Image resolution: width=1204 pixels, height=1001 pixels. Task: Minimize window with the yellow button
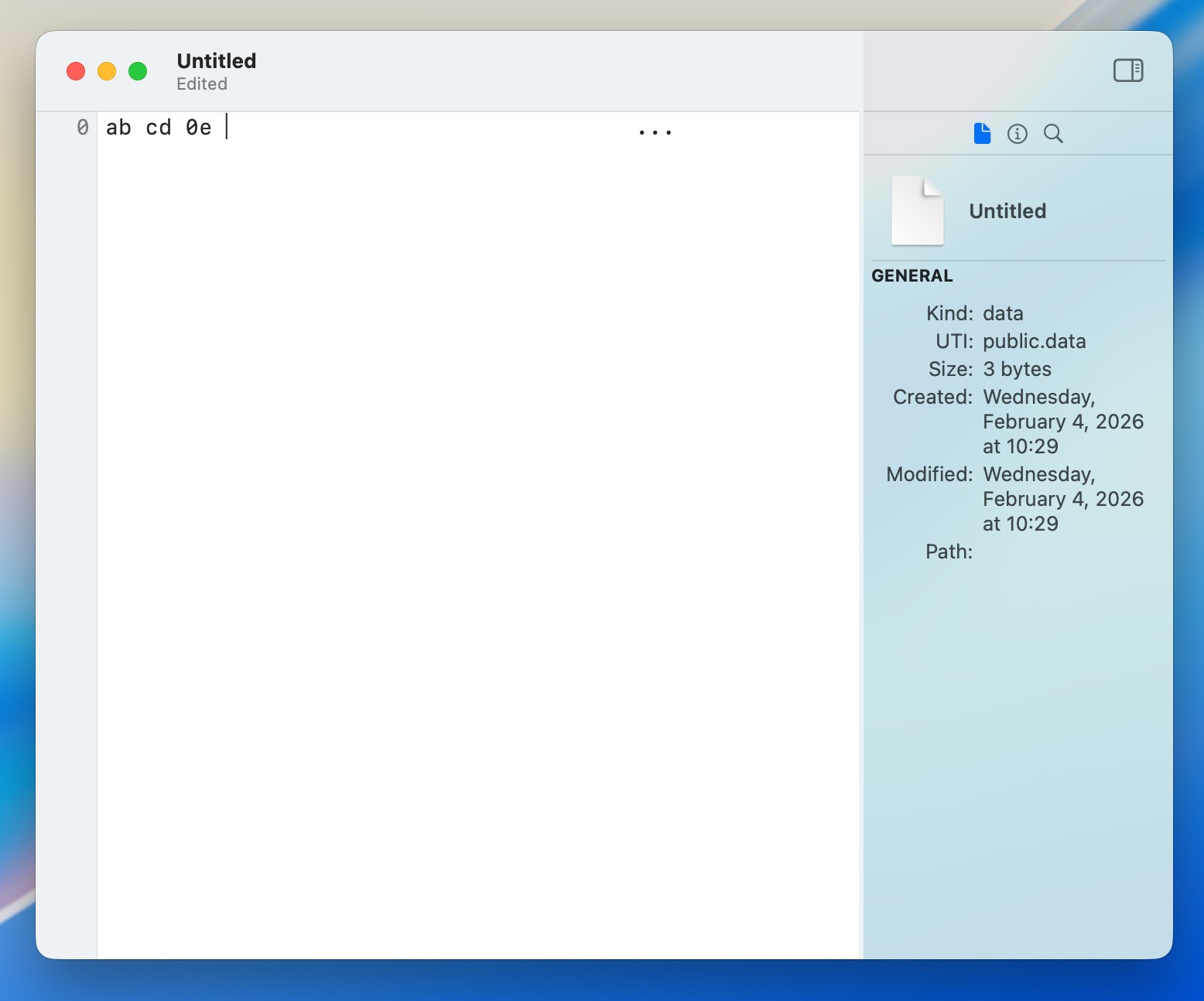pos(107,71)
